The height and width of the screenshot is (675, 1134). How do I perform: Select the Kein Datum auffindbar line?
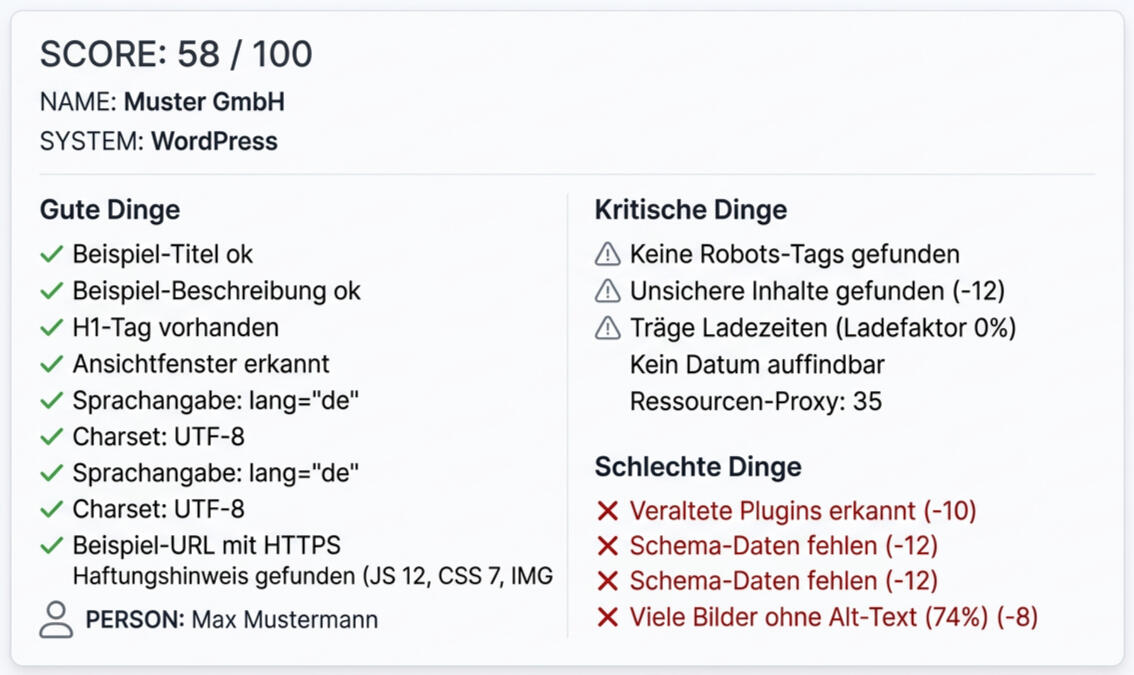[757, 364]
